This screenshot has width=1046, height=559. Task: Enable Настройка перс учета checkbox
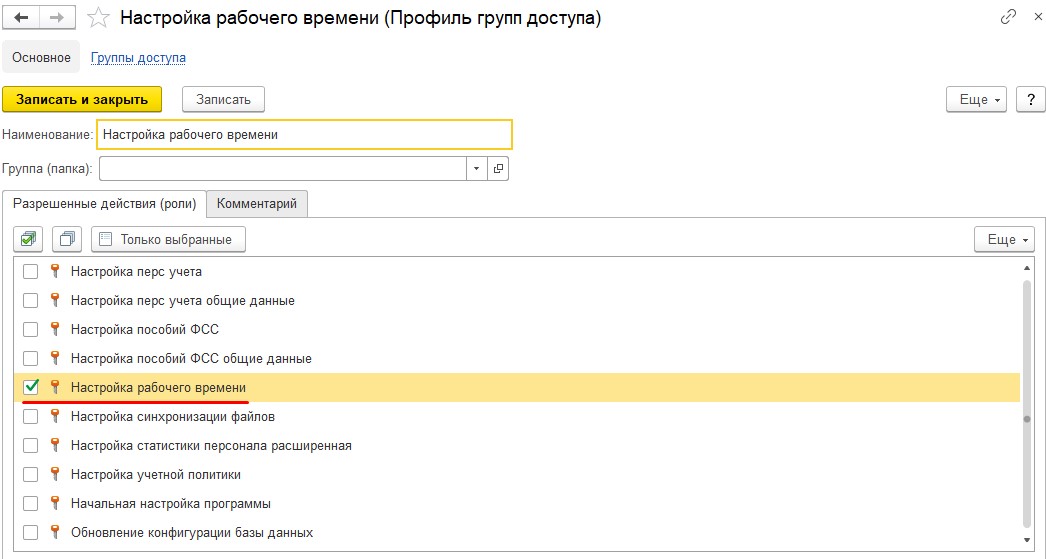pyautogui.click(x=31, y=272)
